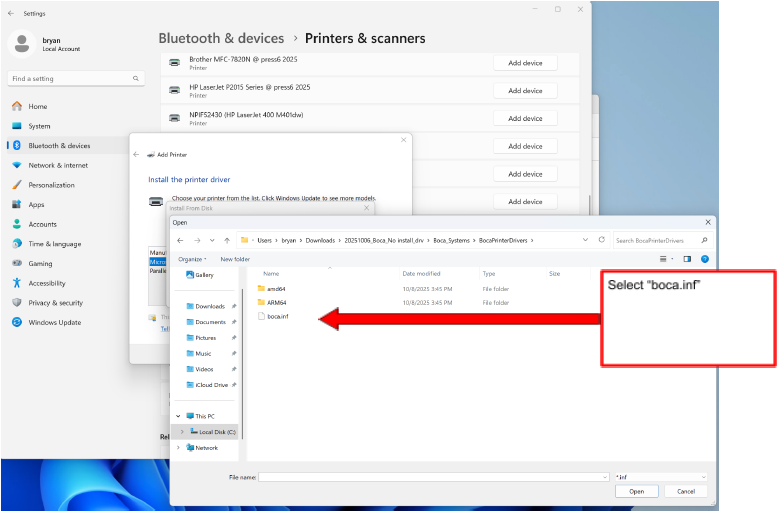The height and width of the screenshot is (511, 778).
Task: Go up one folder level
Action: coord(227,240)
